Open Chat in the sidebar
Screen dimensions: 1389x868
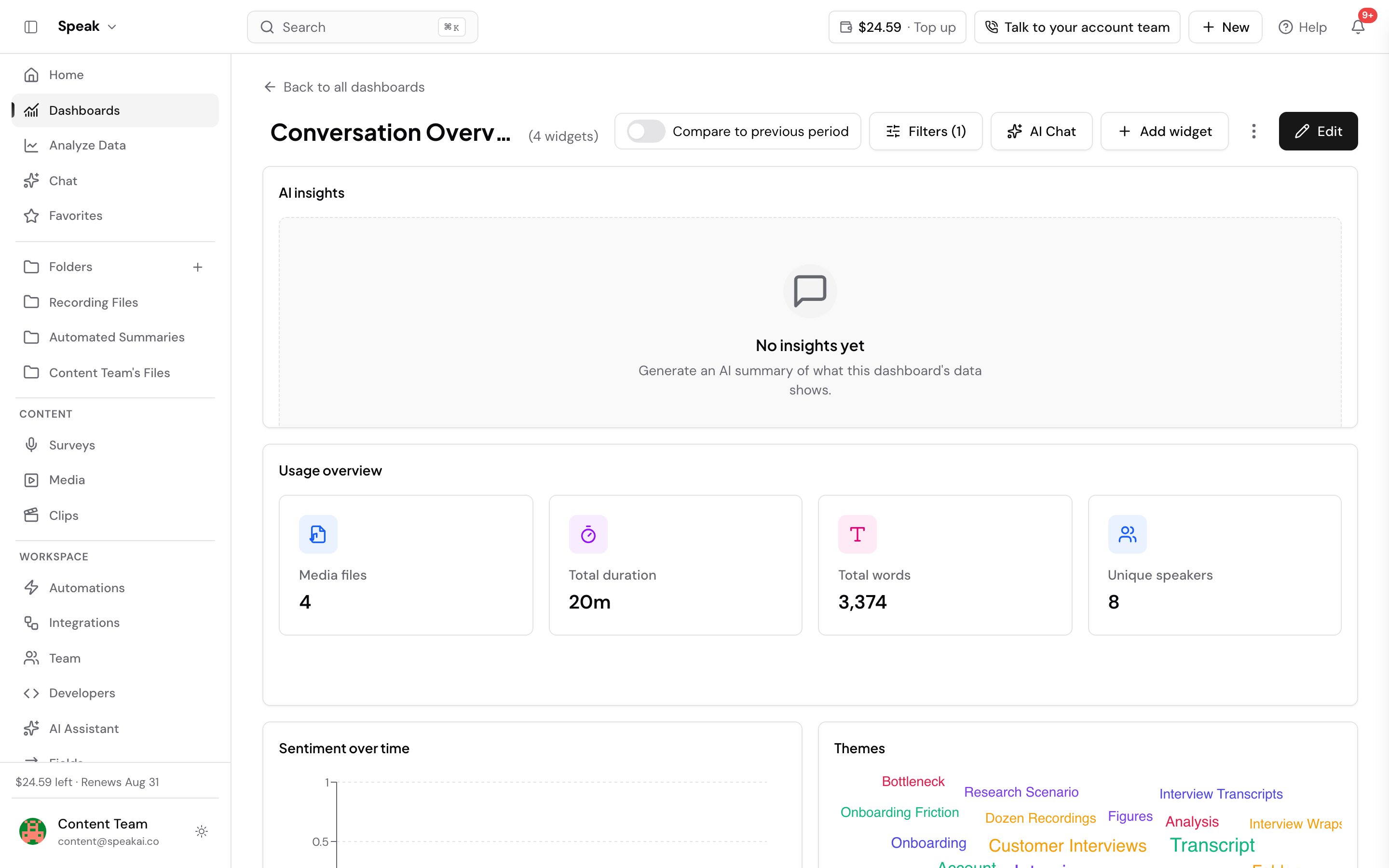(115, 181)
